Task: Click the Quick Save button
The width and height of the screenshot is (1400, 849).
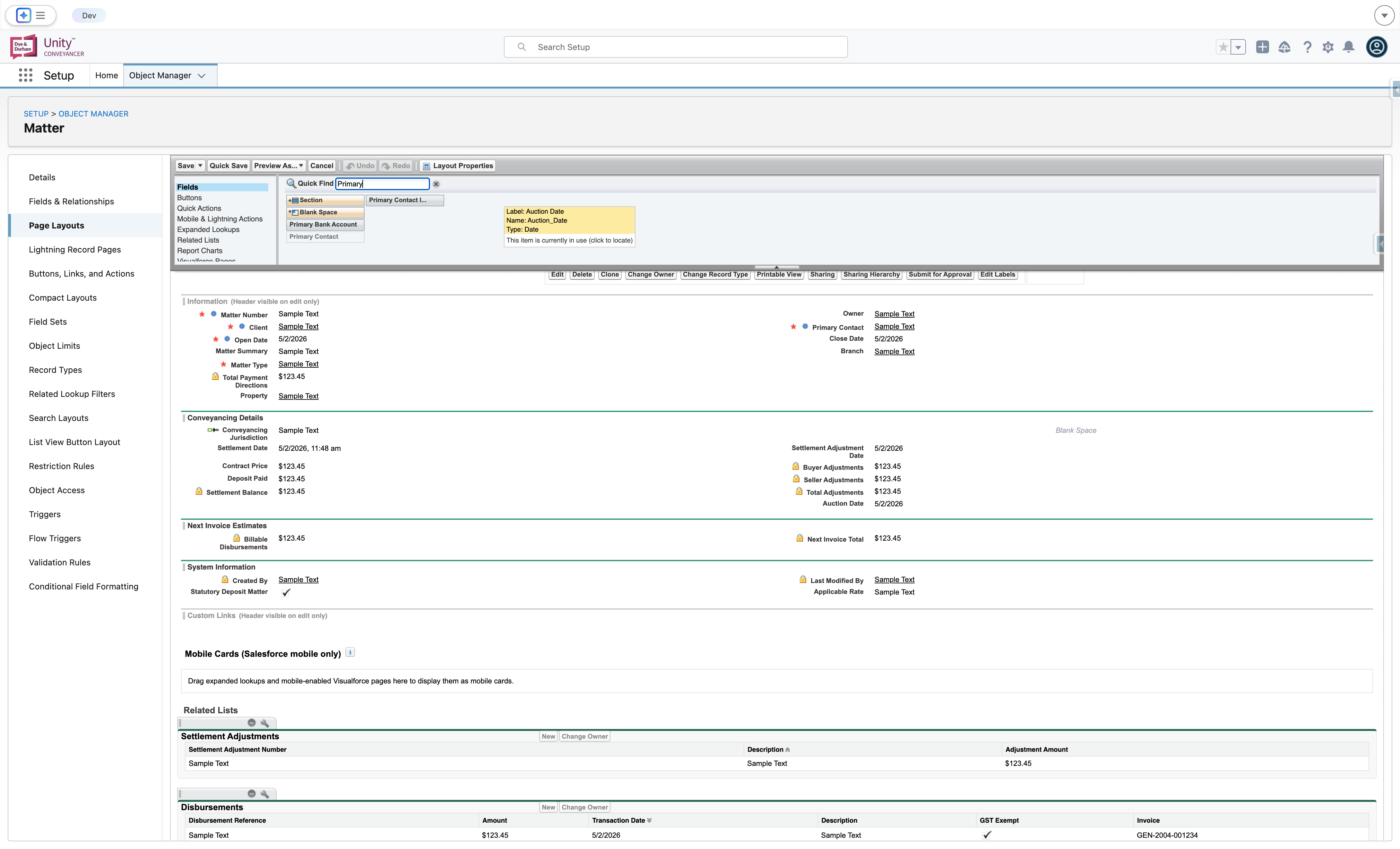Action: point(228,166)
